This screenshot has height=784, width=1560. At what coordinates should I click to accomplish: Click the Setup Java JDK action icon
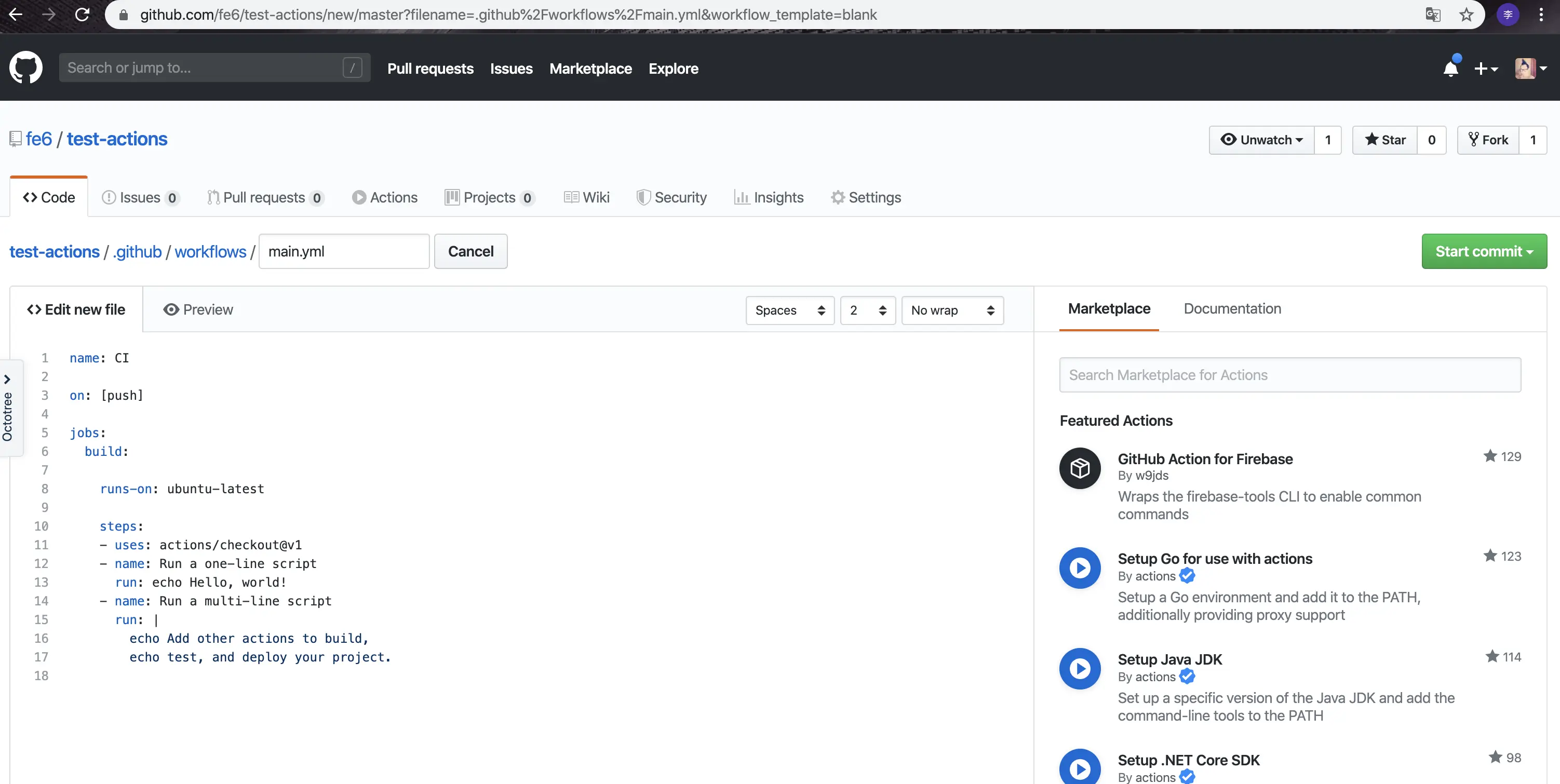[1080, 668]
